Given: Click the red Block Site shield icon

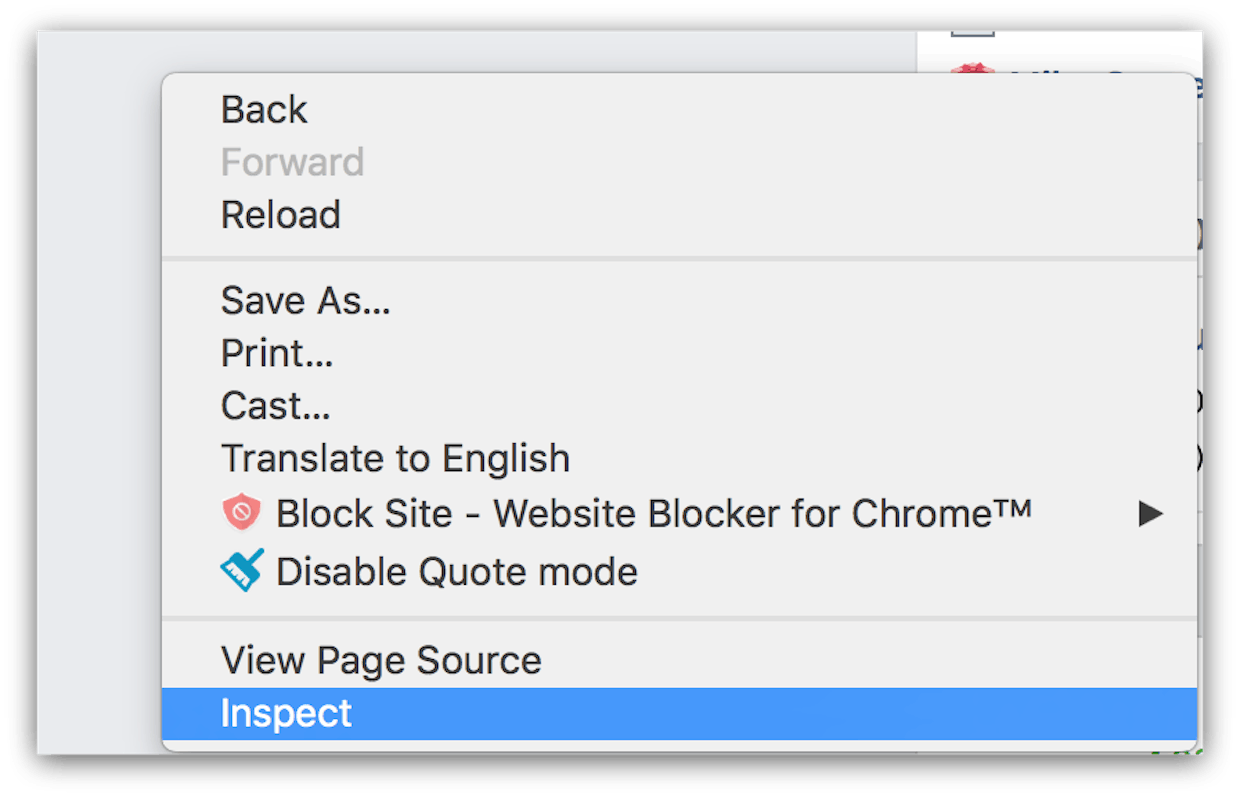Looking at the screenshot, I should pyautogui.click(x=240, y=514).
